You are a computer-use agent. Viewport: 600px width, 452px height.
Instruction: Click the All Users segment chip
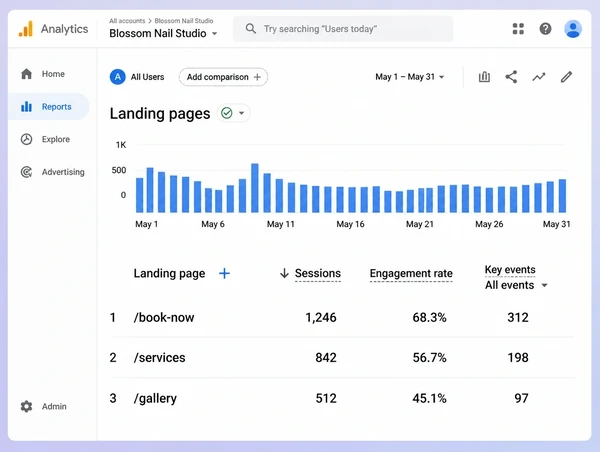(137, 77)
